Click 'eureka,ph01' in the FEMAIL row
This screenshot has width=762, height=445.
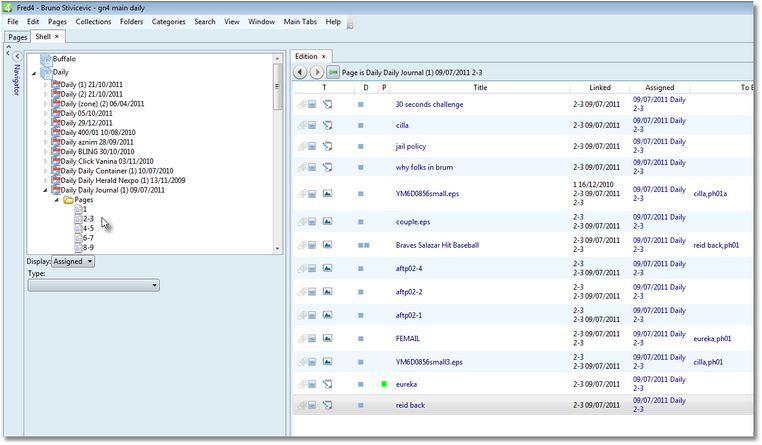(x=712, y=339)
